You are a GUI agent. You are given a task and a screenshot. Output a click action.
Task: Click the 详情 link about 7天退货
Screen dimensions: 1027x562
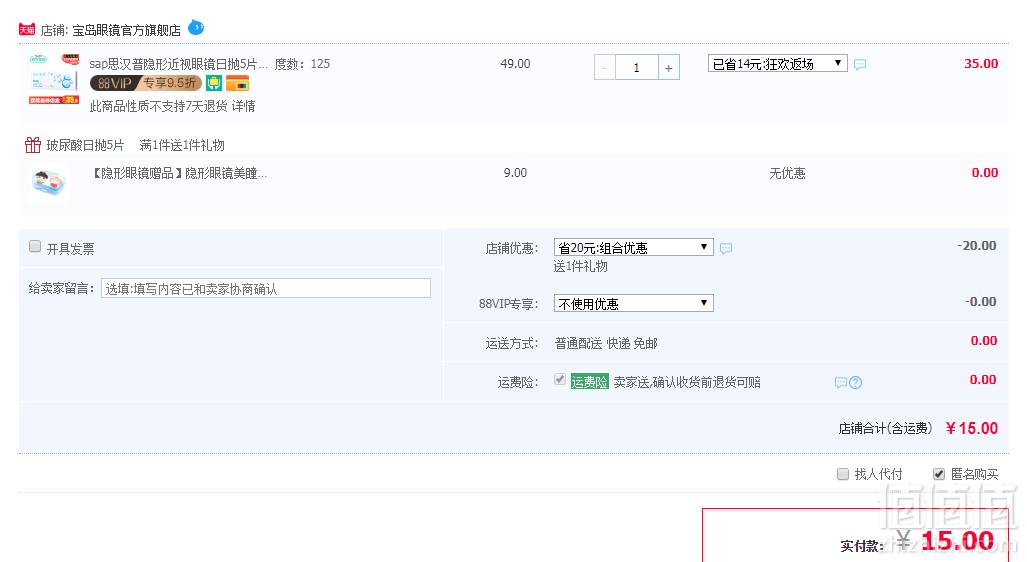[244, 106]
